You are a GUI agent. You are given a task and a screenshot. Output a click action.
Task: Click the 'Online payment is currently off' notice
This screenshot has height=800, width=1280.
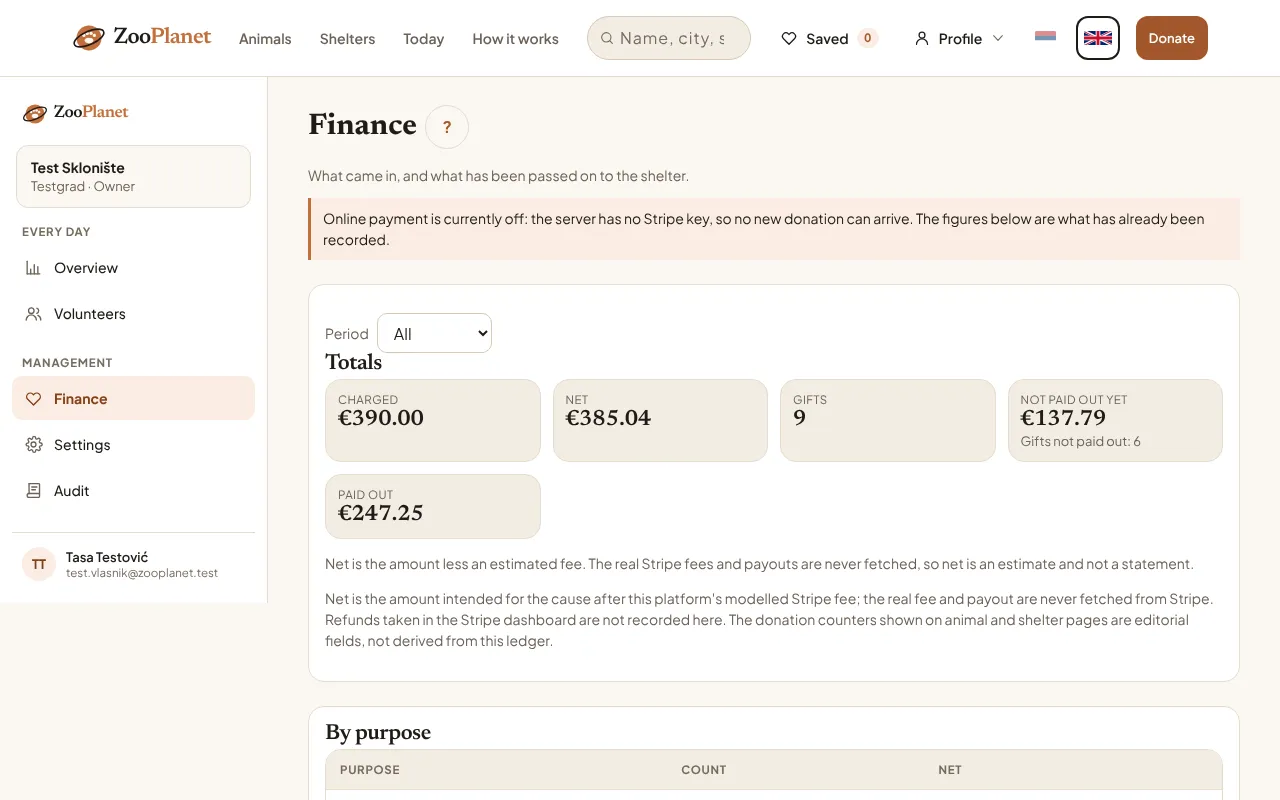(774, 229)
